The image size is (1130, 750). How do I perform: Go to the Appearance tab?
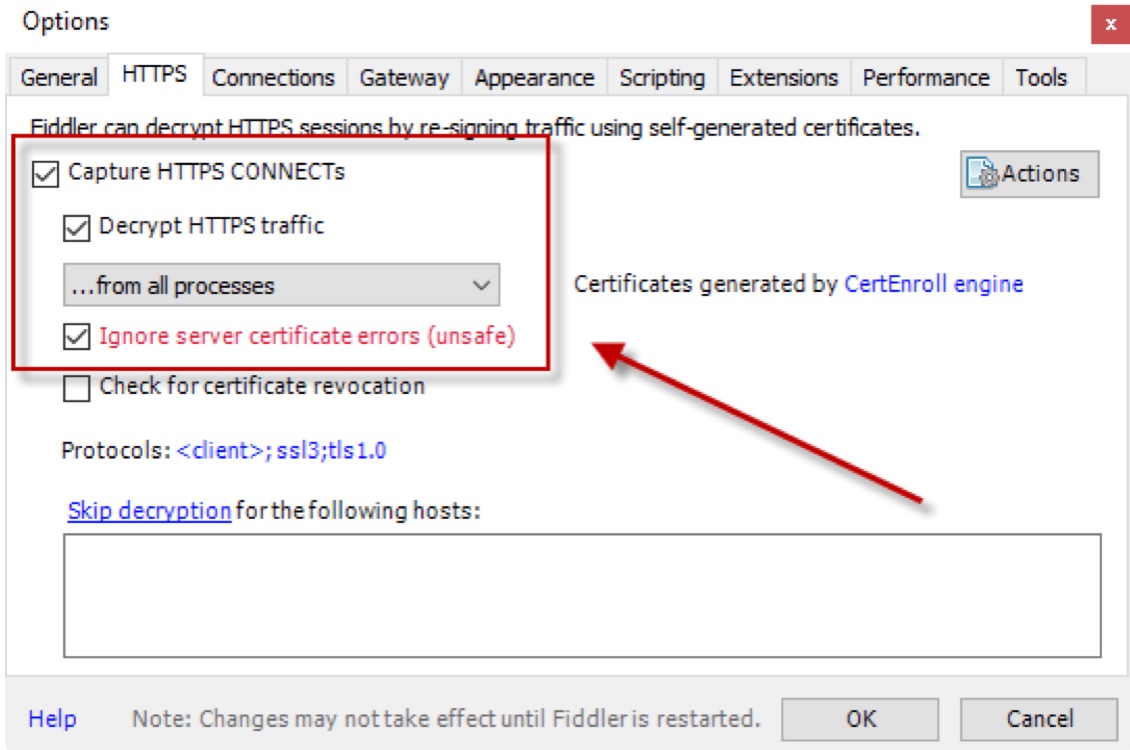pos(534,78)
